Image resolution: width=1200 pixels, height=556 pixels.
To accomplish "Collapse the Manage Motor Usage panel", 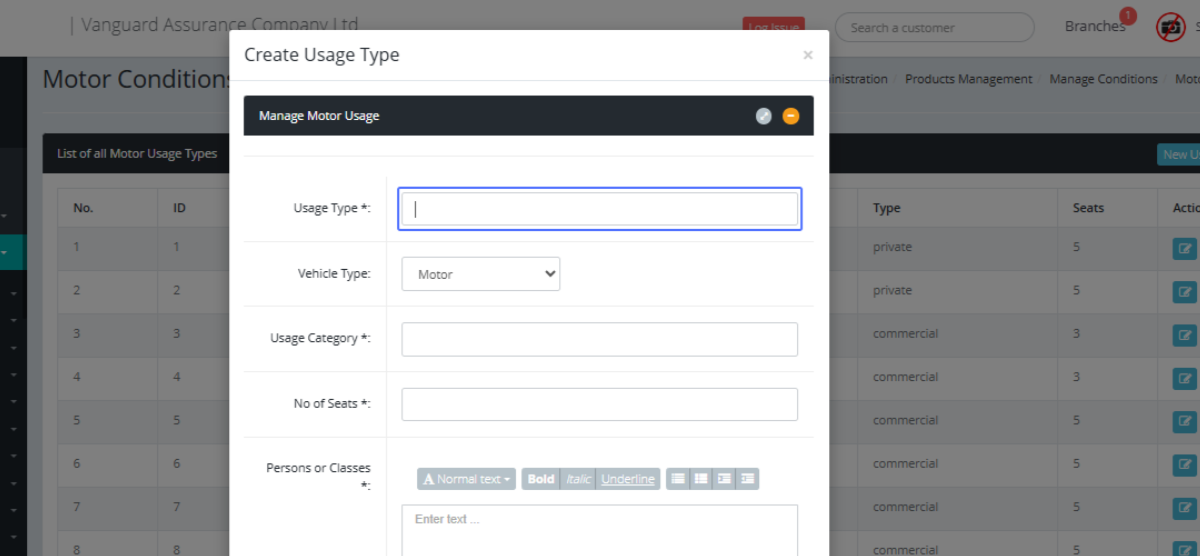I will click(791, 116).
